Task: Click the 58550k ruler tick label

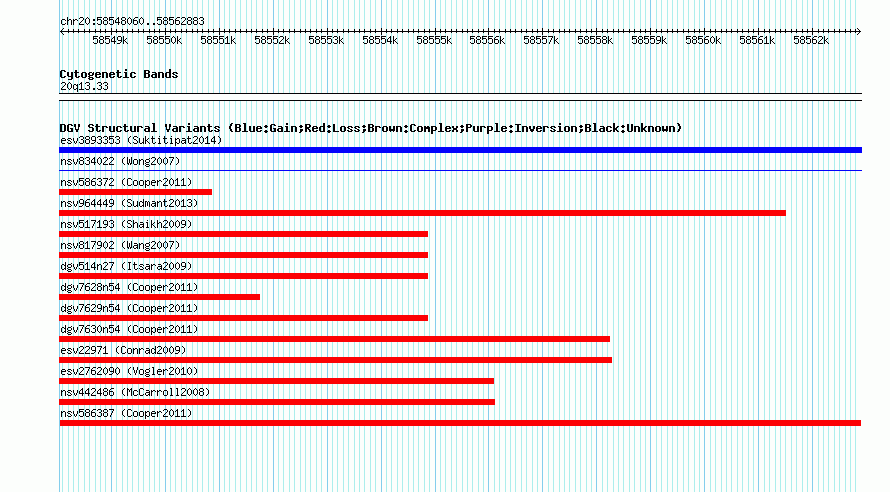Action: pos(164,40)
